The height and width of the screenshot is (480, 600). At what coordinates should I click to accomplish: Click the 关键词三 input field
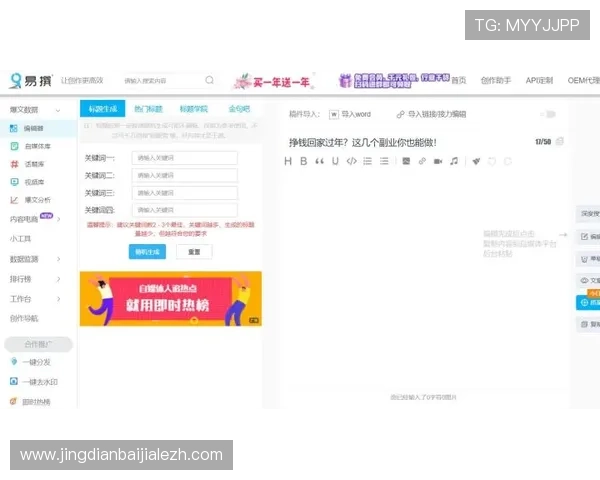185,193
